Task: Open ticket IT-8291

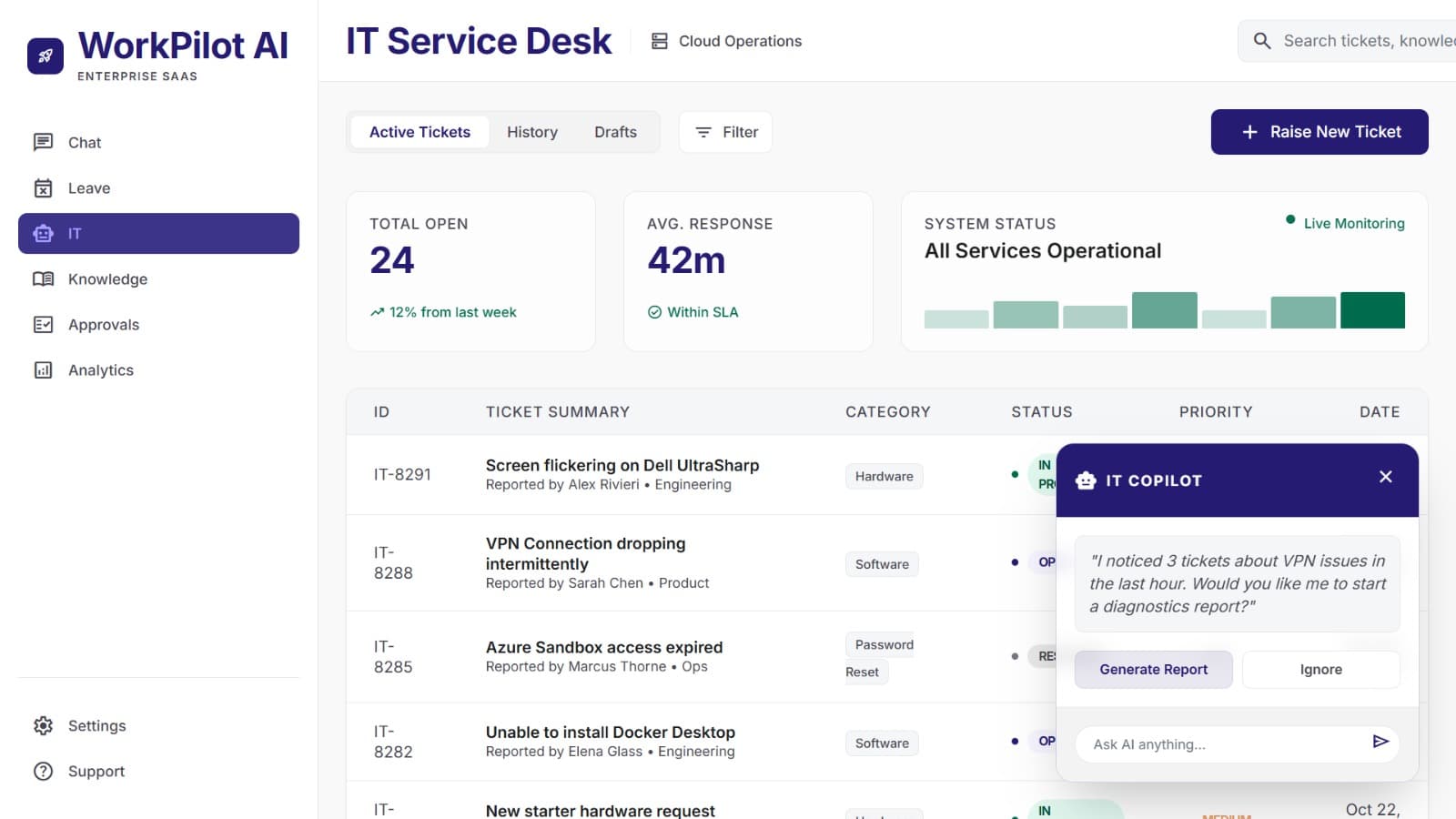Action: (x=402, y=474)
